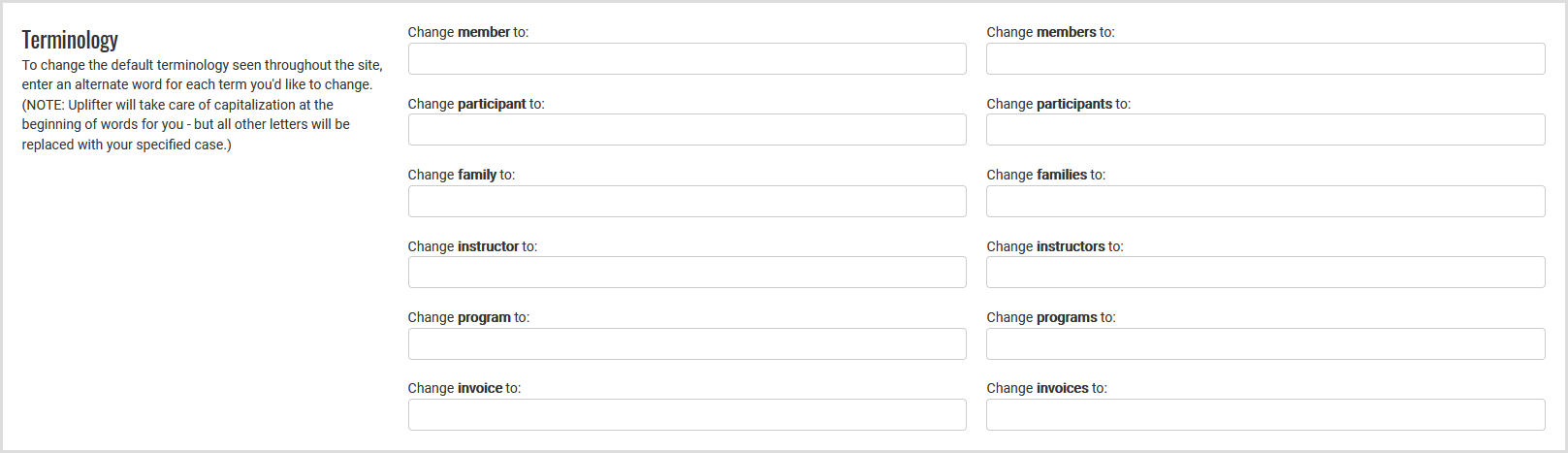1568x453 pixels.
Task: Click the 'Change family to:' label text
Action: point(461,175)
